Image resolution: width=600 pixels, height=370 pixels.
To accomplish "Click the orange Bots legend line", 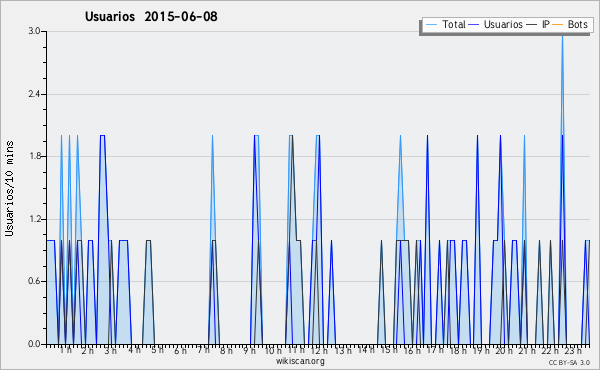I will coord(558,25).
